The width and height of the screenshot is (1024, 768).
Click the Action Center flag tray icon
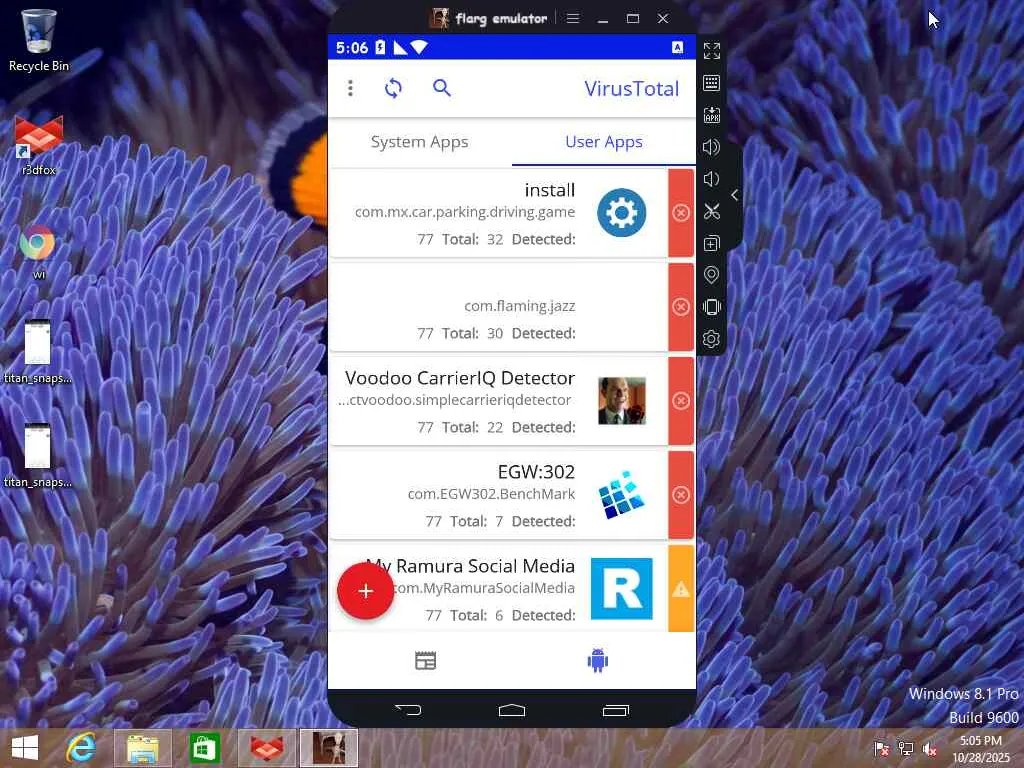point(882,749)
